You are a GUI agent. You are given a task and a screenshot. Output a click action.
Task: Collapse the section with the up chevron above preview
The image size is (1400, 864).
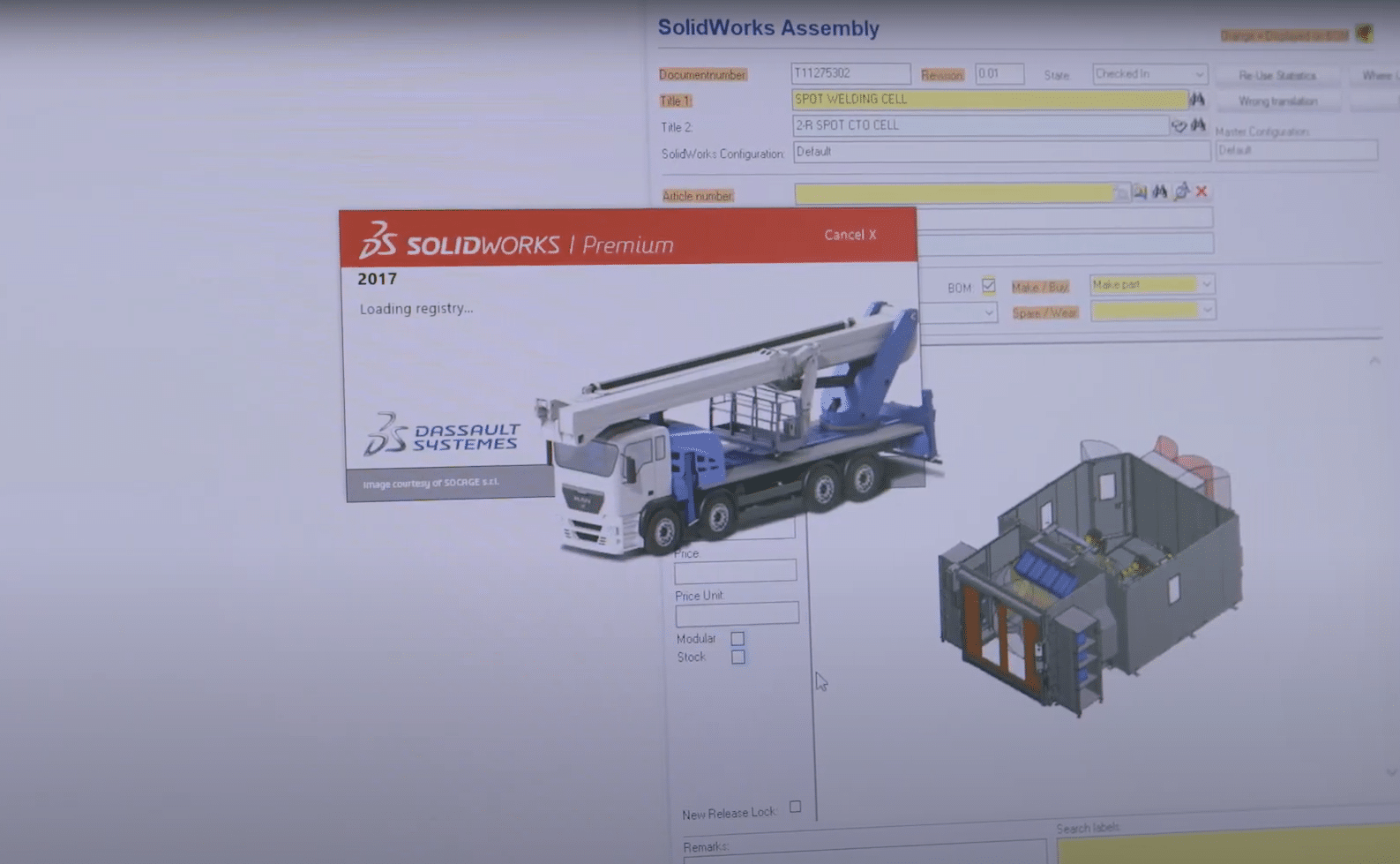pos(1374,361)
